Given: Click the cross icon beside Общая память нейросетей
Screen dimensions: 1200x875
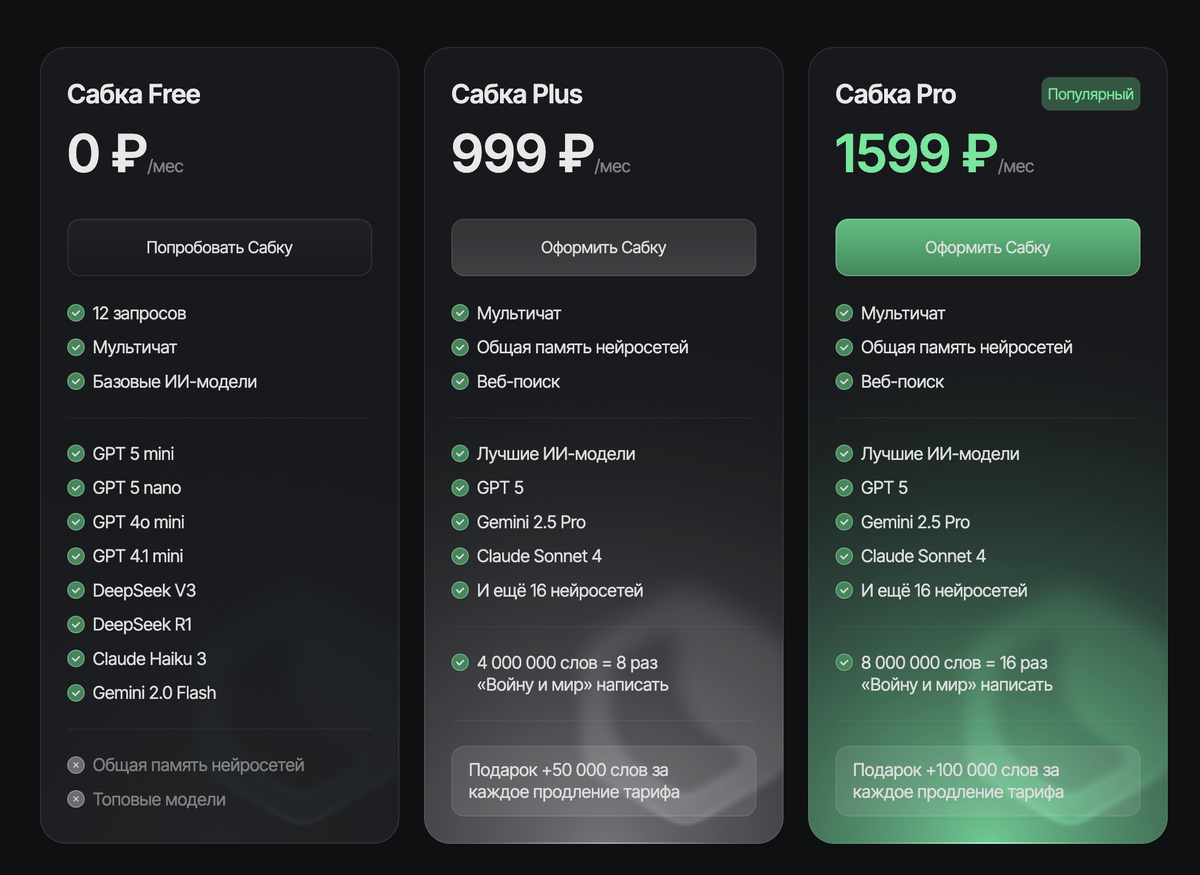Looking at the screenshot, I should pos(76,765).
